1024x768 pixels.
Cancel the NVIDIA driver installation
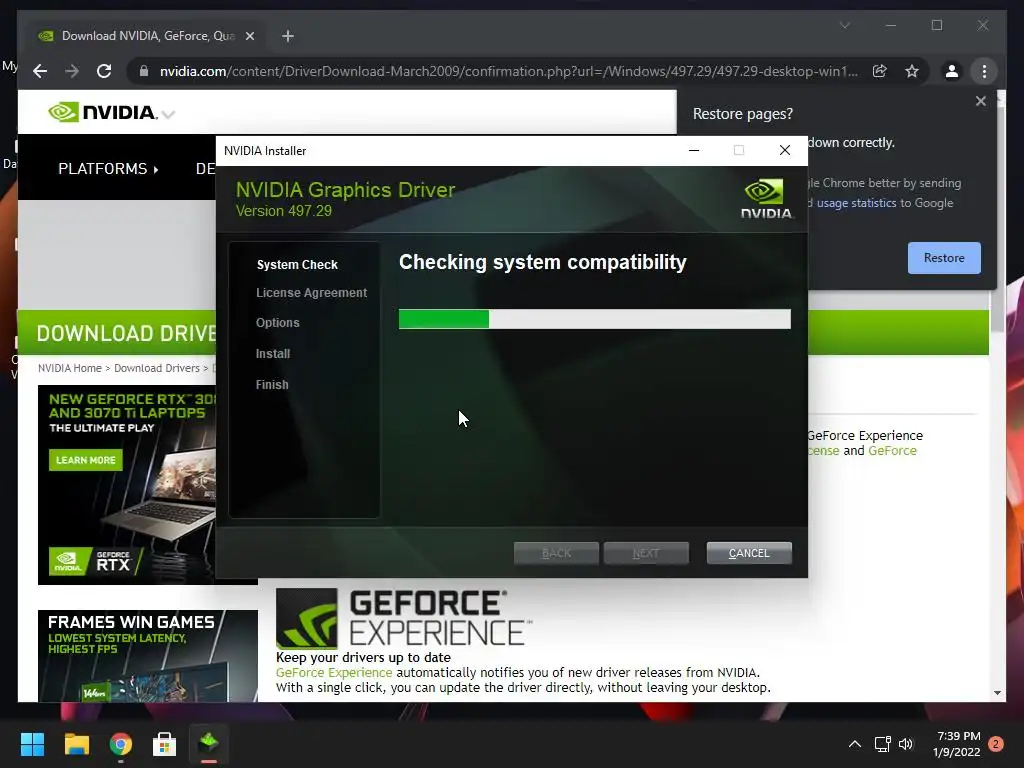(x=748, y=553)
